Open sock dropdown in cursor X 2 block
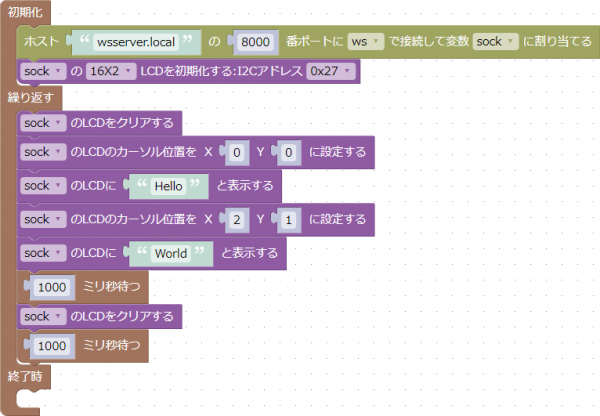Viewport: 600px width, 416px height. coord(43,219)
